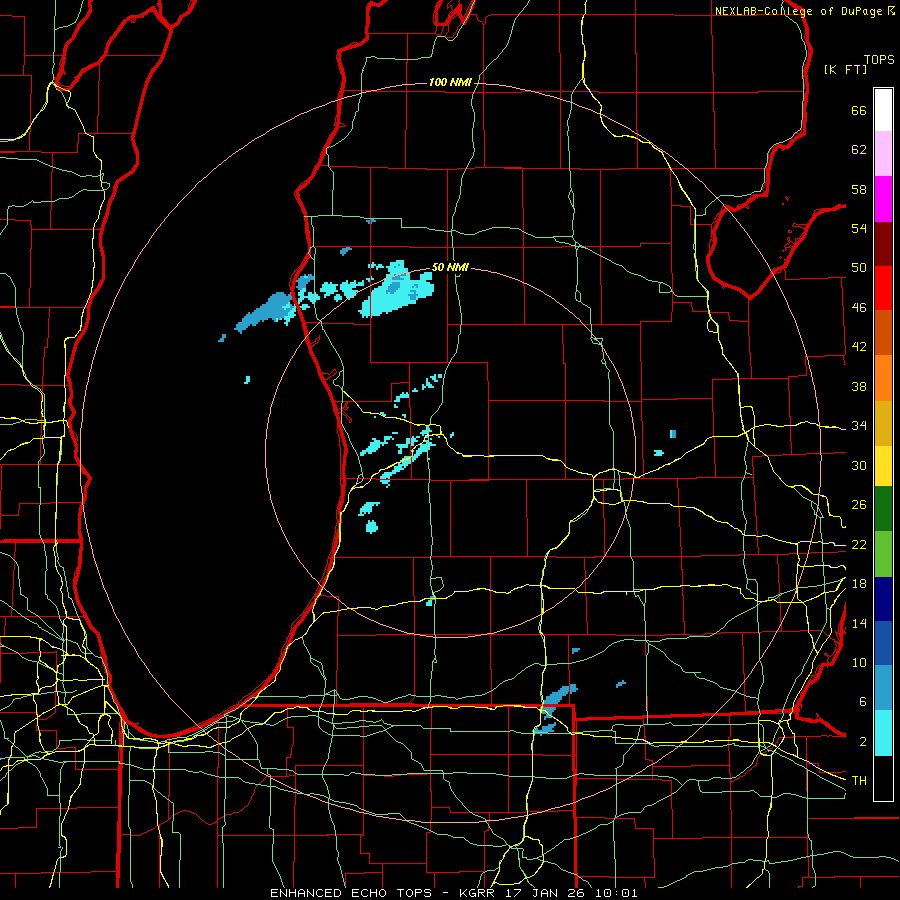Image resolution: width=900 pixels, height=900 pixels.
Task: Click the "TH" threshold label on scale
Action: (x=859, y=781)
